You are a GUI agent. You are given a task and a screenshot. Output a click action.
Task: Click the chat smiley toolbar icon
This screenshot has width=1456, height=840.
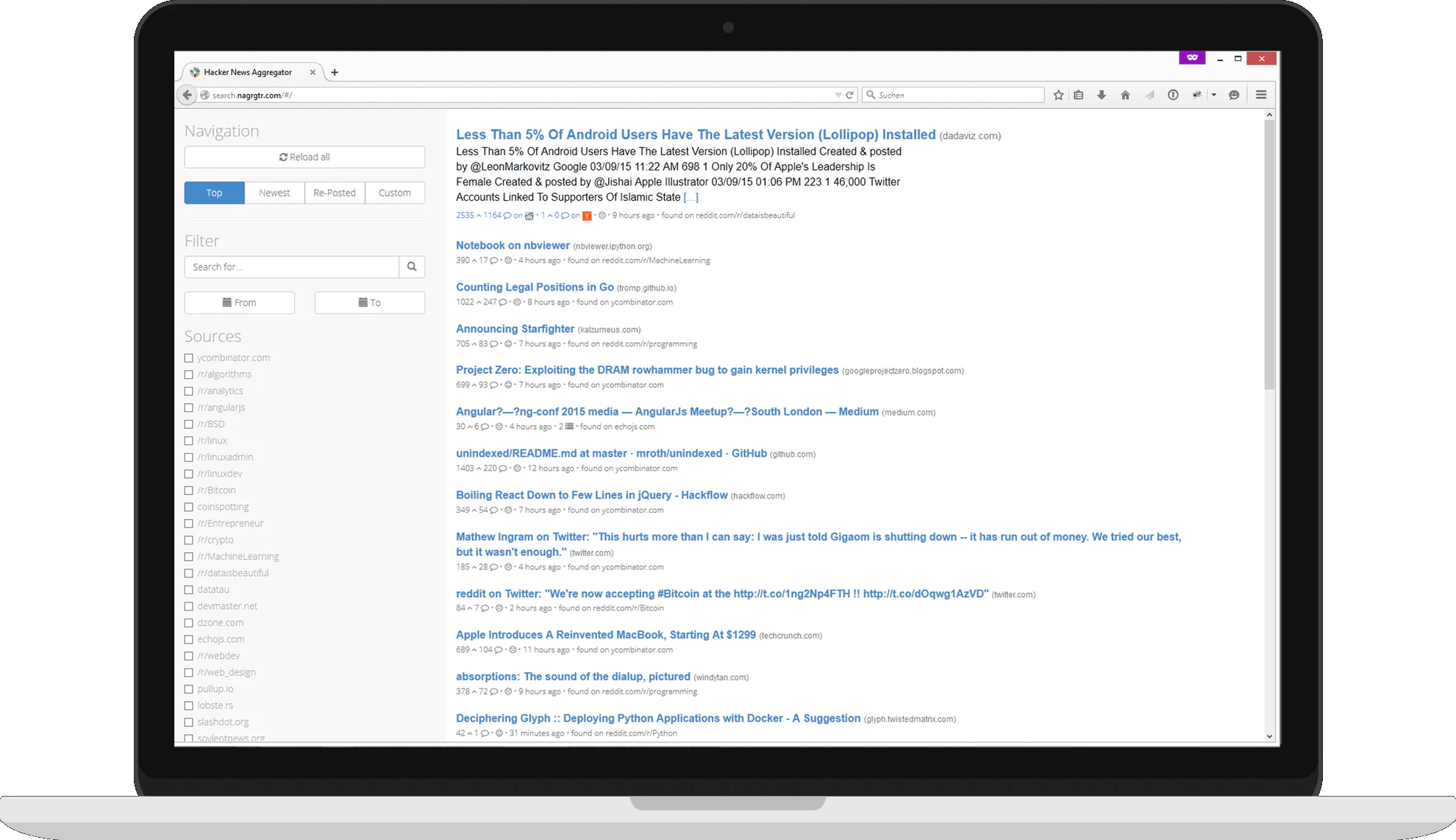(1234, 95)
